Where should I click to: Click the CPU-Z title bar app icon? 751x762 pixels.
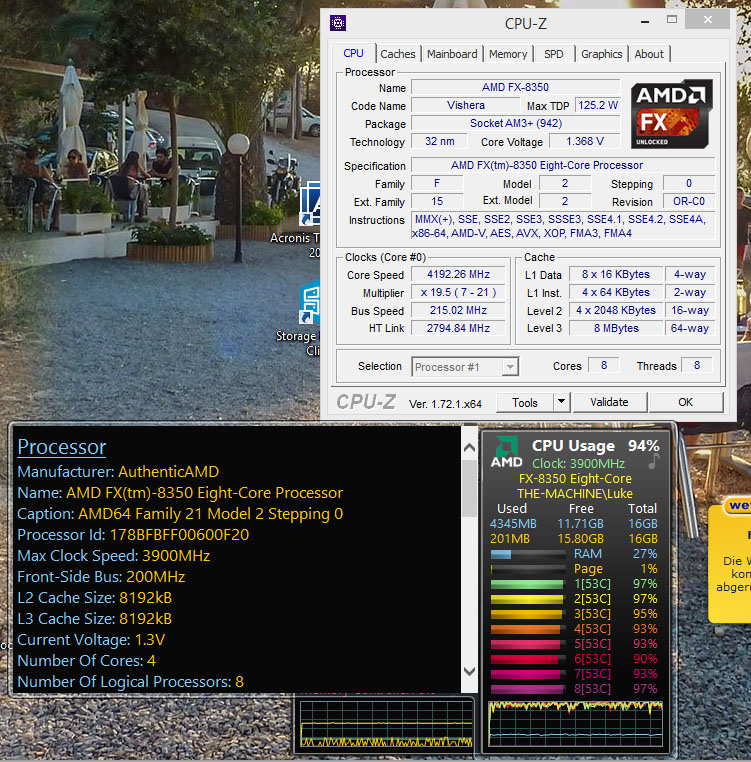338,22
